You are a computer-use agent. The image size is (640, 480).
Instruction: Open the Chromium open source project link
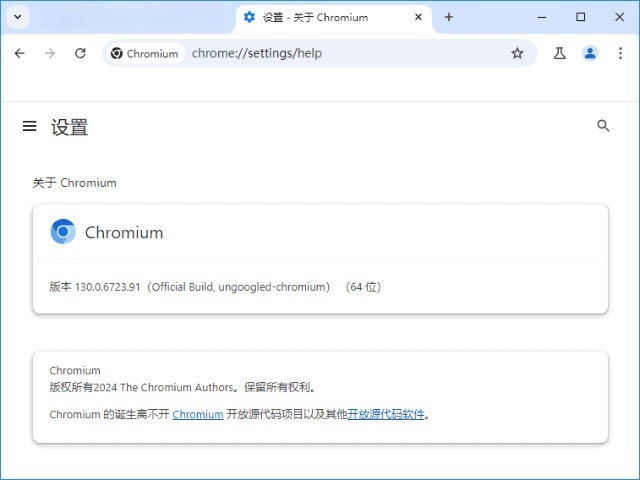tap(197, 414)
